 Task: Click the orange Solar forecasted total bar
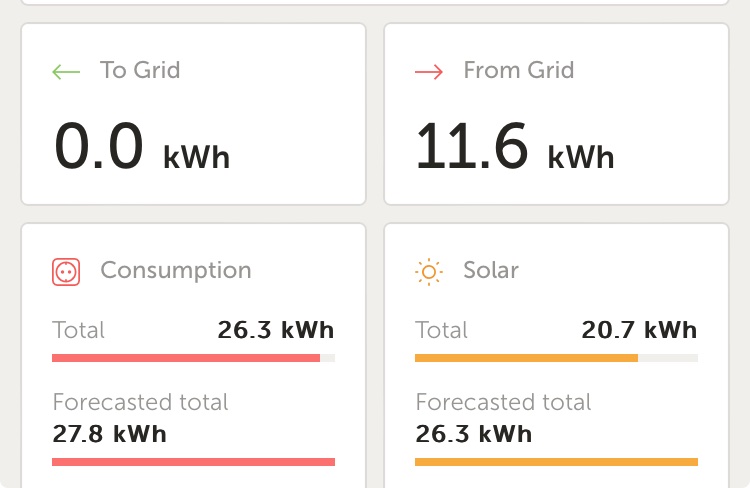pos(556,461)
